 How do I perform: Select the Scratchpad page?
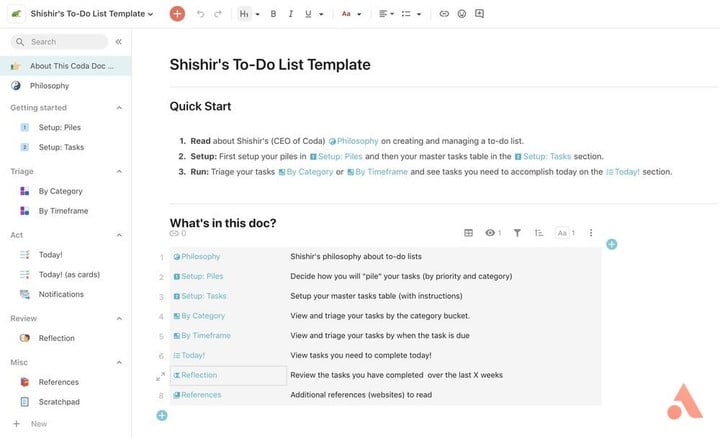coord(59,402)
